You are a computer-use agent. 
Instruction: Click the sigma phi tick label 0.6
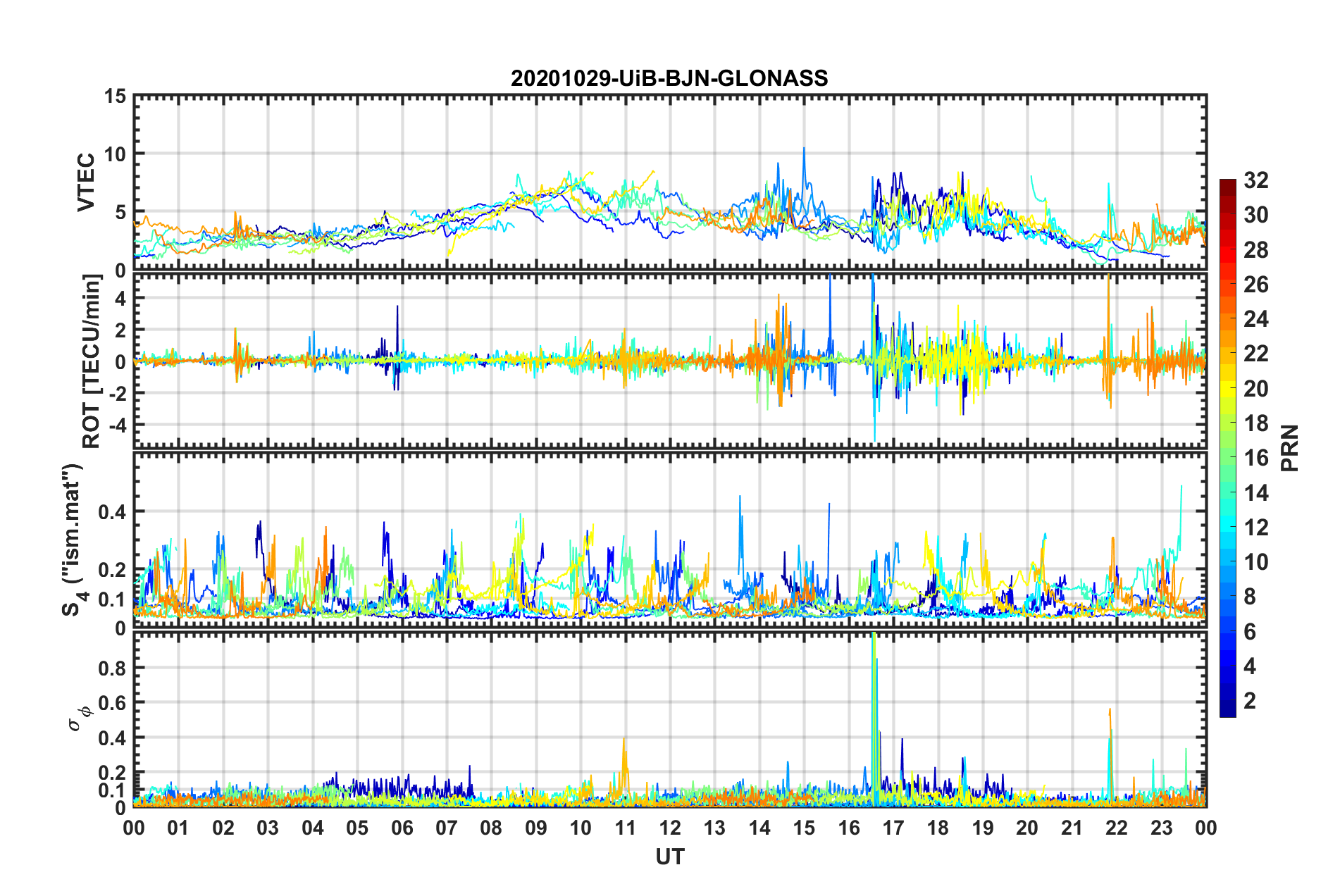pyautogui.click(x=112, y=702)
